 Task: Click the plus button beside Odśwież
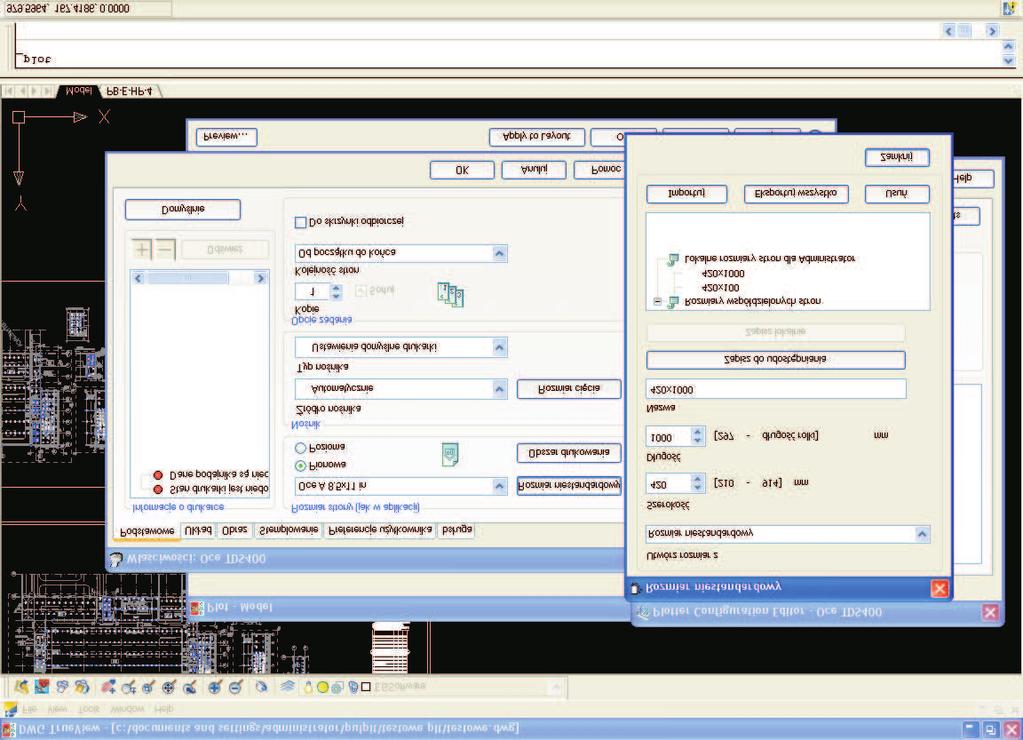click(x=142, y=249)
